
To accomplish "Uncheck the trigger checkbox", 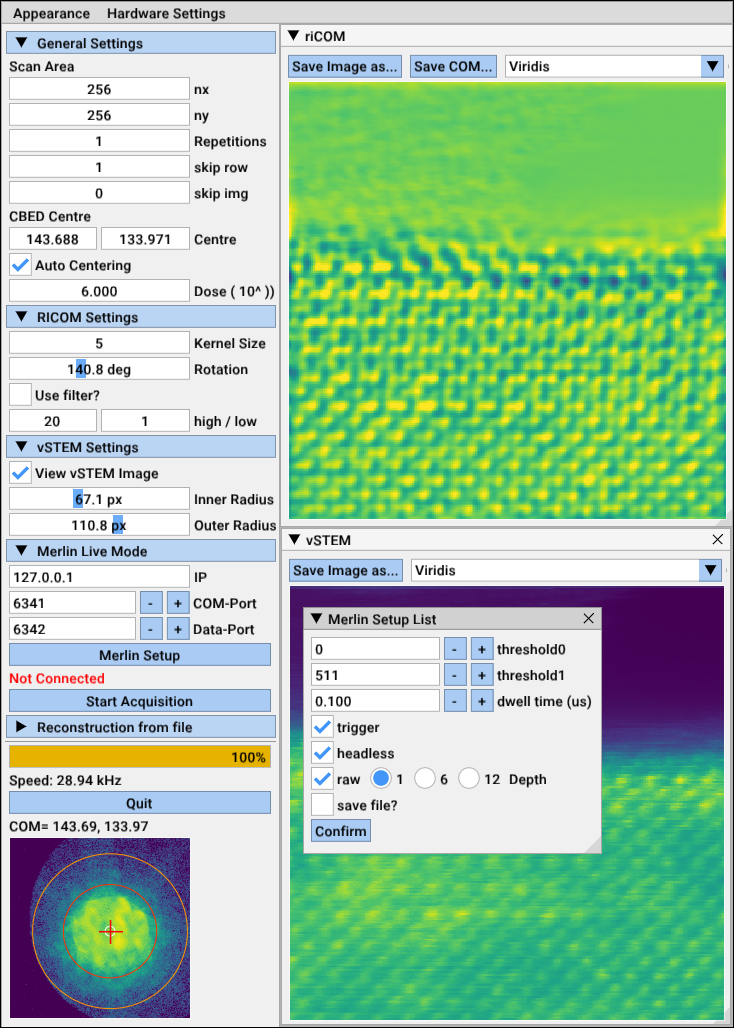I will pos(322,727).
